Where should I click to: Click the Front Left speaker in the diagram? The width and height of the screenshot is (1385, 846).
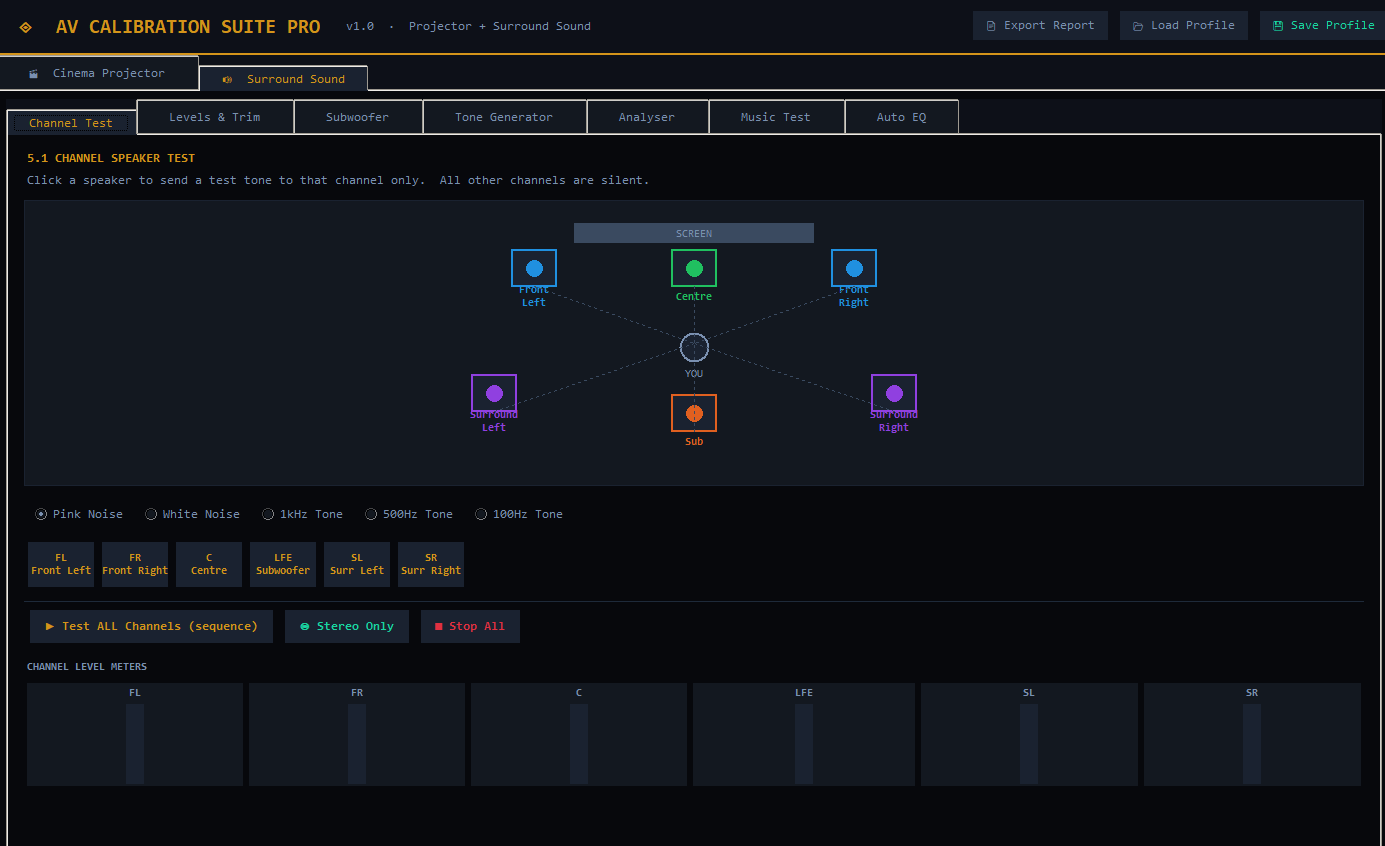(534, 268)
